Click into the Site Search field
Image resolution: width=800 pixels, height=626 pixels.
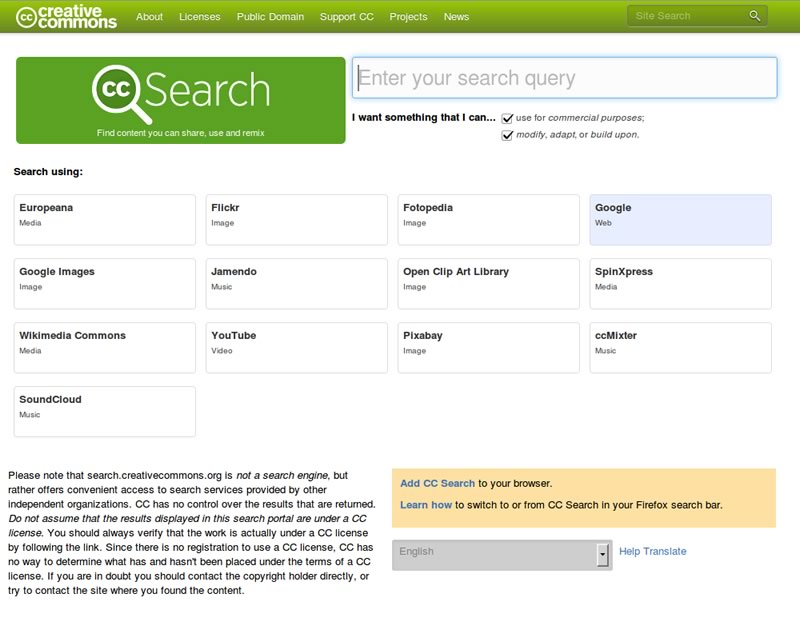coord(688,16)
